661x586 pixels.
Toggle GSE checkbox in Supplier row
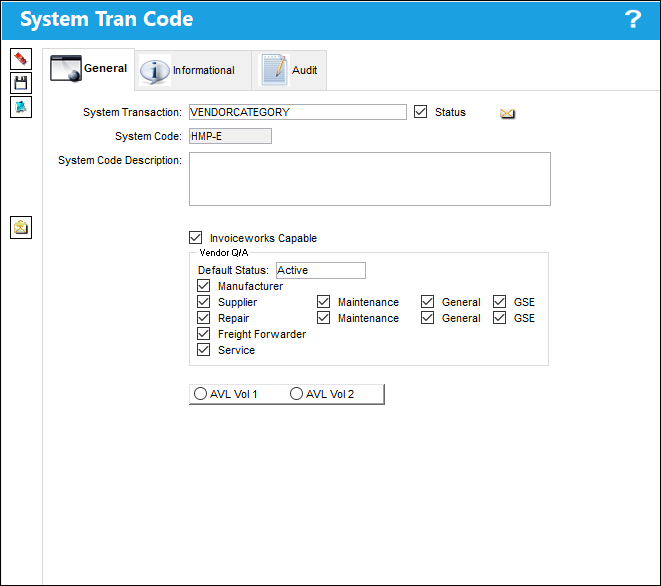[500, 301]
